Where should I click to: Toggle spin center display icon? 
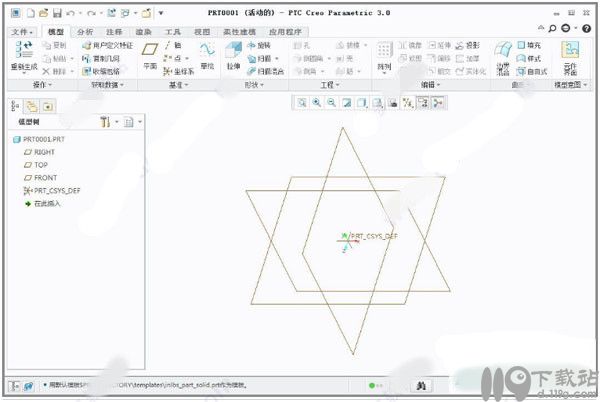point(439,103)
